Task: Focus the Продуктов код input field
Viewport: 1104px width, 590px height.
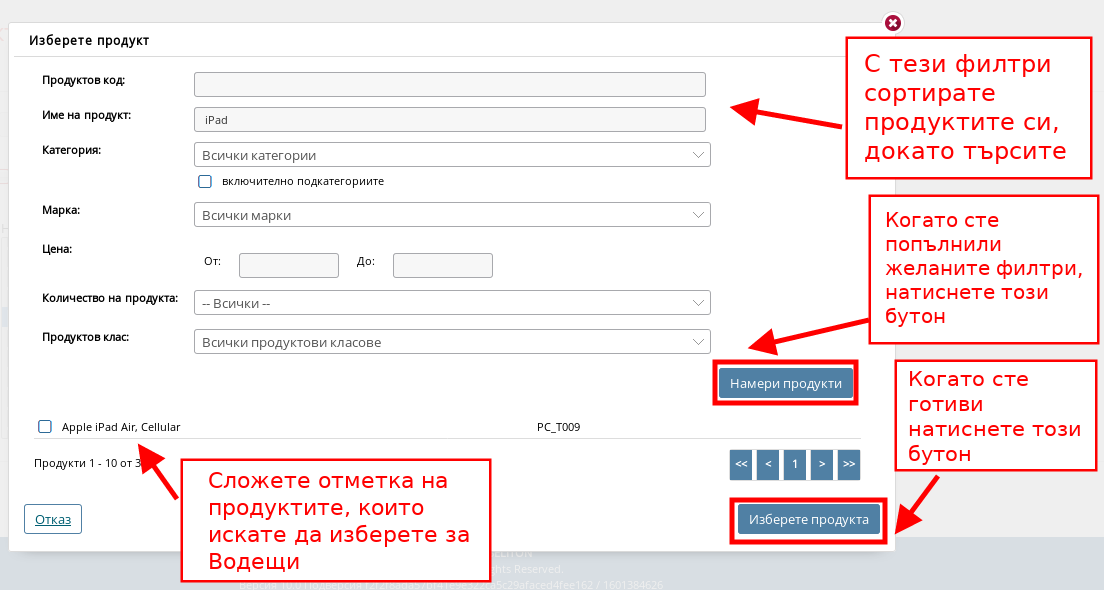Action: 450,84
